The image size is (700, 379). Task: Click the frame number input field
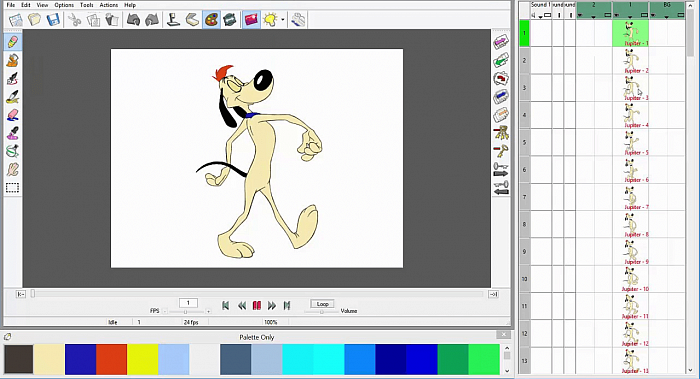coord(188,303)
